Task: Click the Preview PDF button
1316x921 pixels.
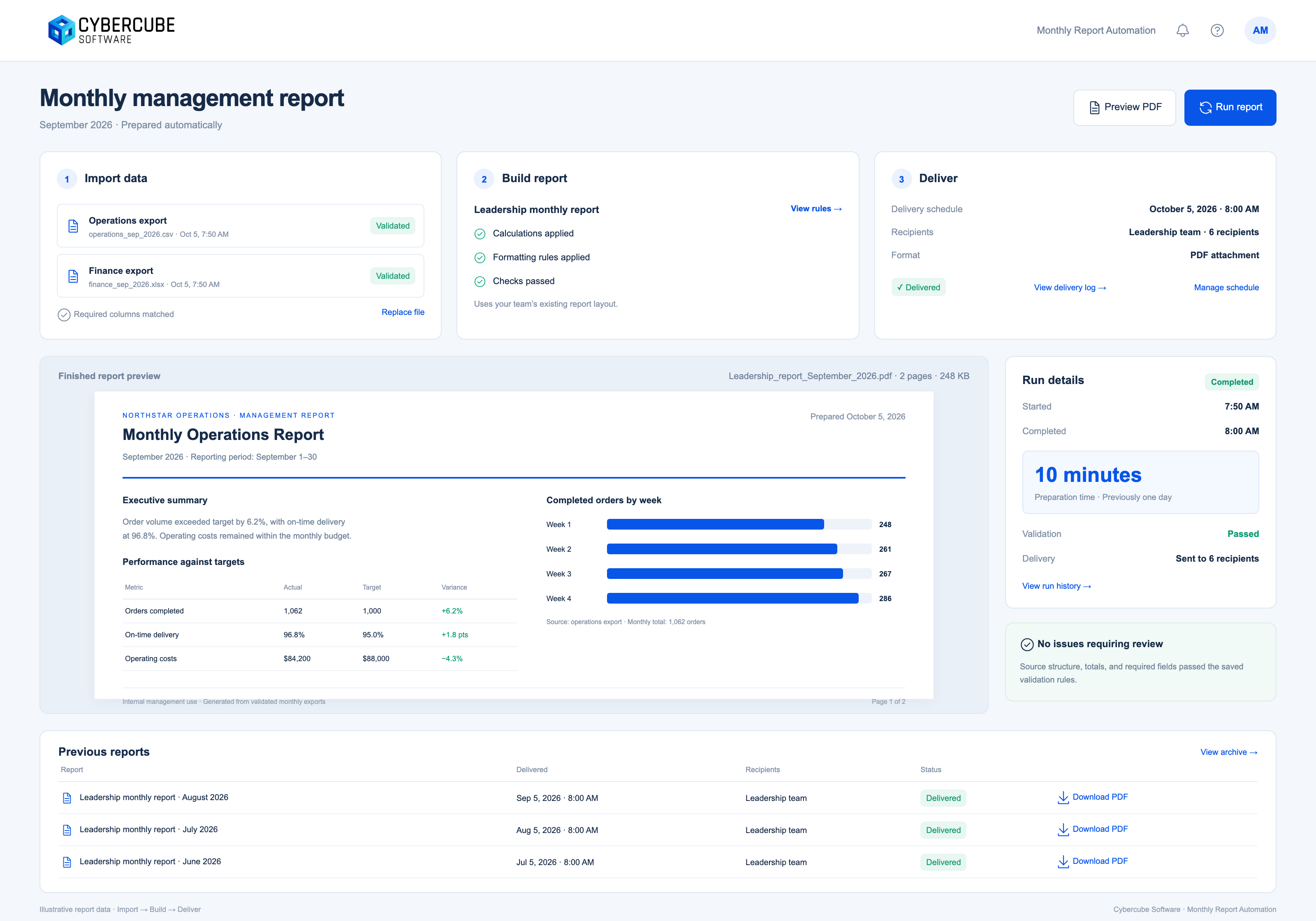Action: tap(1124, 107)
